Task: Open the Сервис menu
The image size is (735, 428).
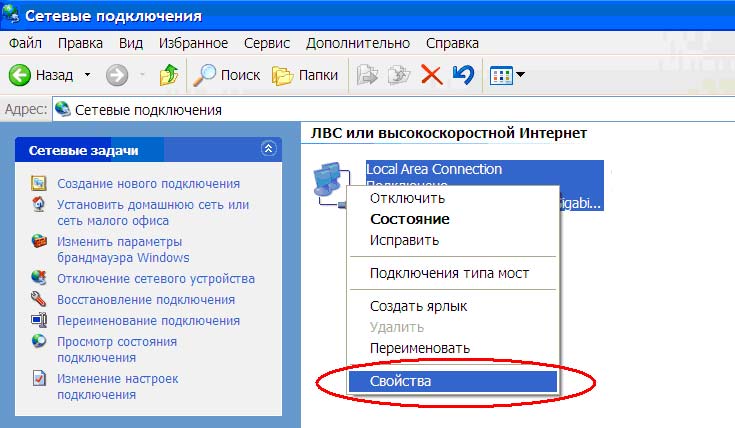Action: tap(266, 43)
